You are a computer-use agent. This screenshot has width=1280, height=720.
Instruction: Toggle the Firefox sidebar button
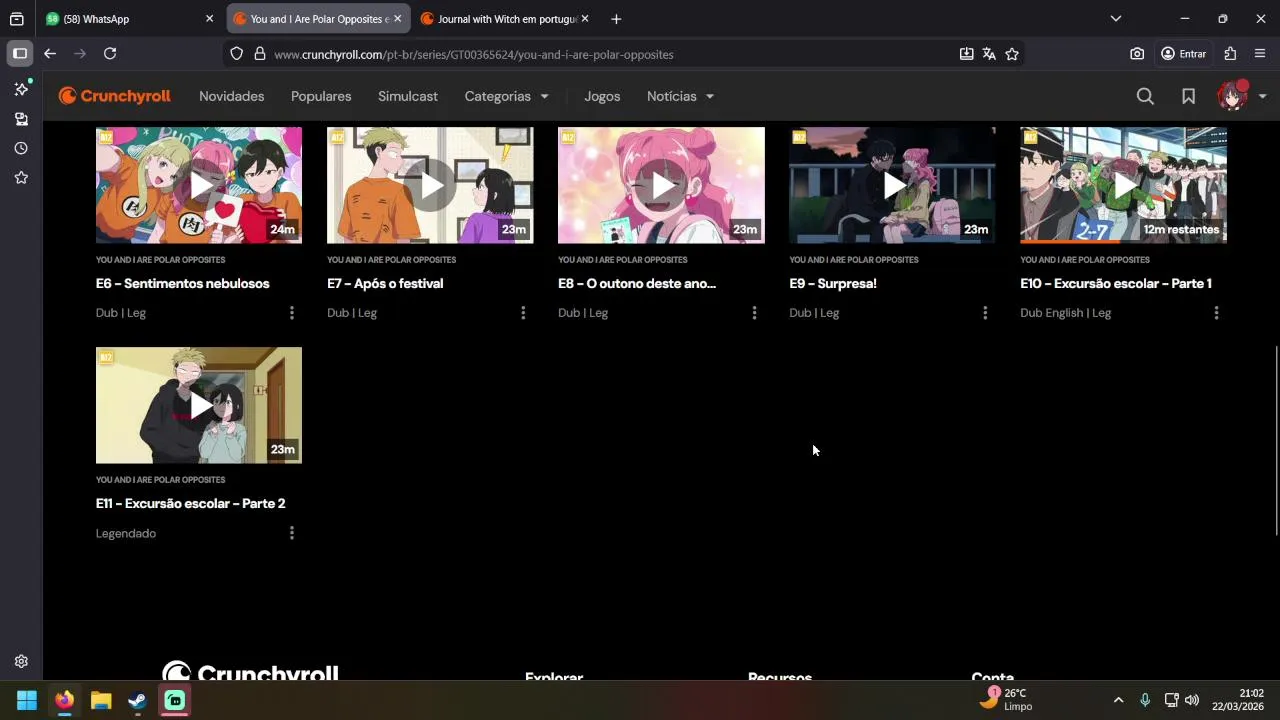pos(20,54)
